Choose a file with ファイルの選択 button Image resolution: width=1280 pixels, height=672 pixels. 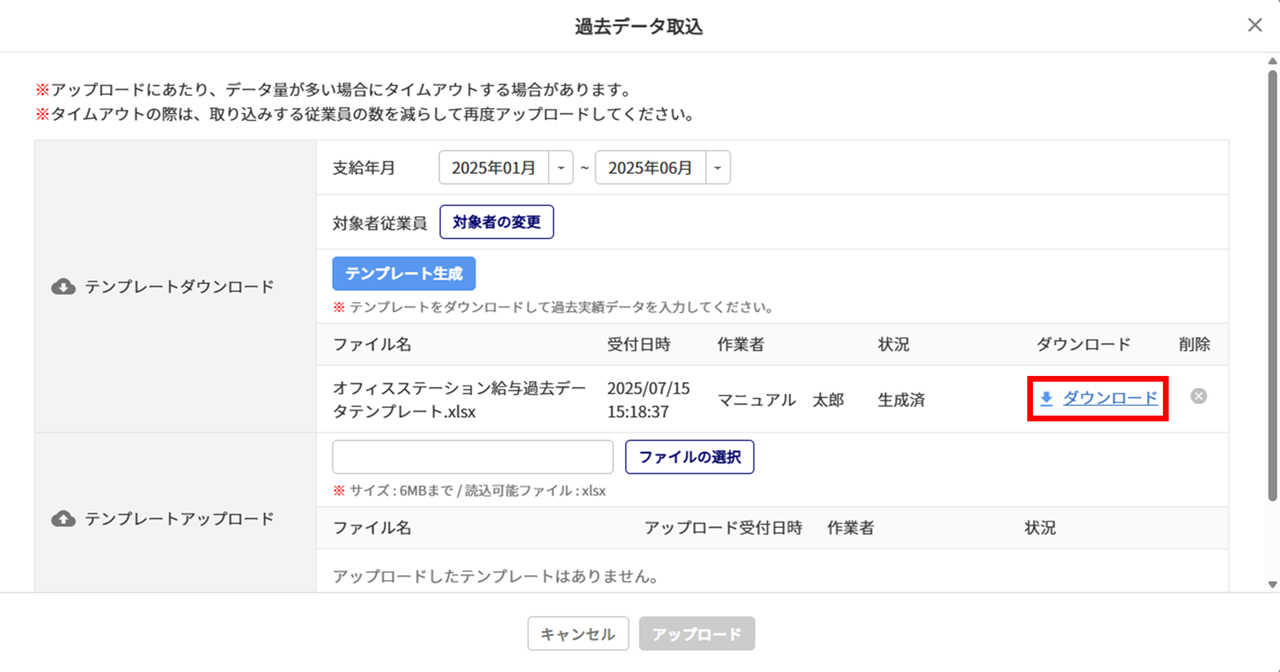tap(690, 457)
